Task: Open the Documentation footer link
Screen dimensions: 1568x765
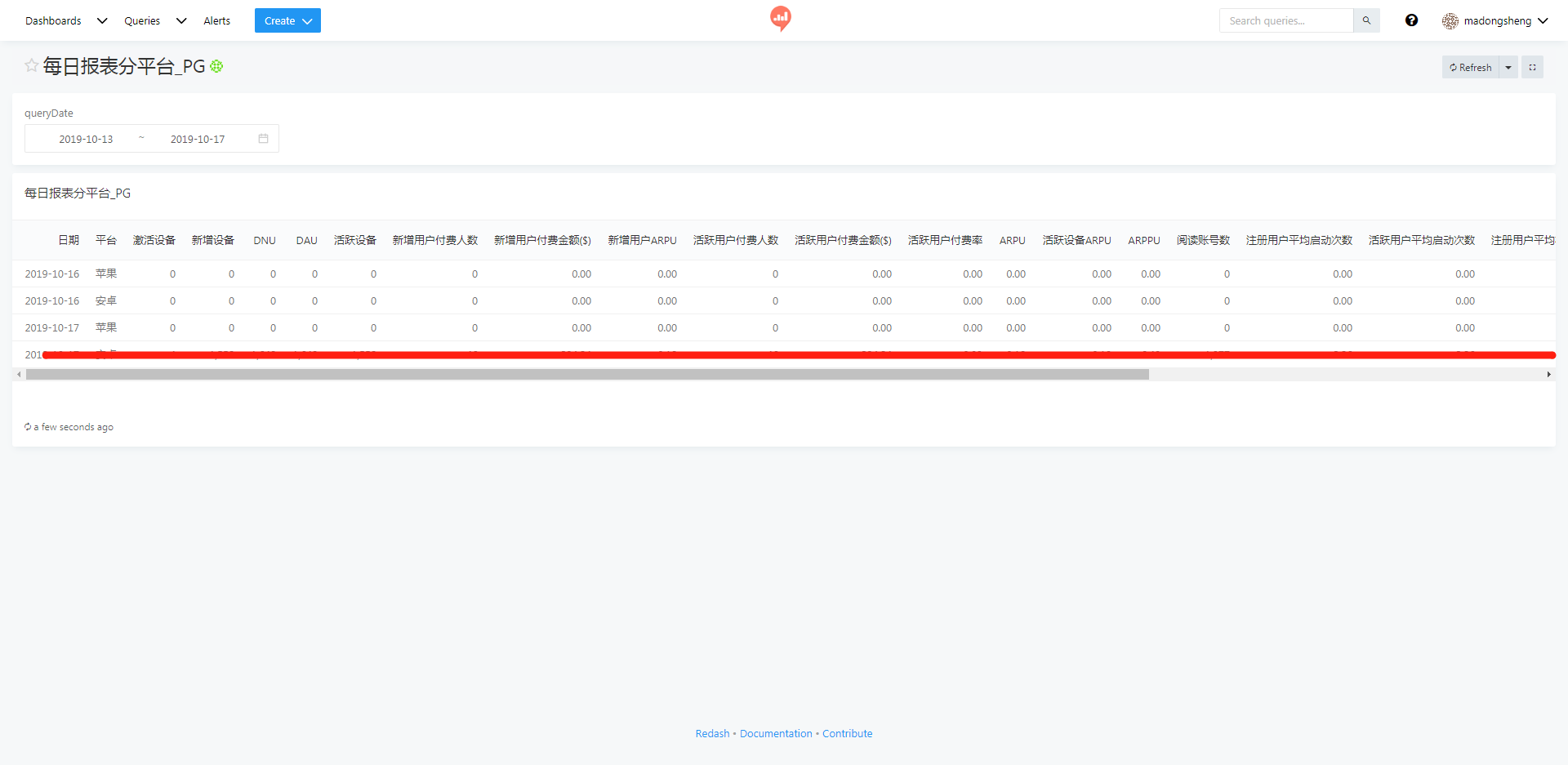Action: point(776,734)
